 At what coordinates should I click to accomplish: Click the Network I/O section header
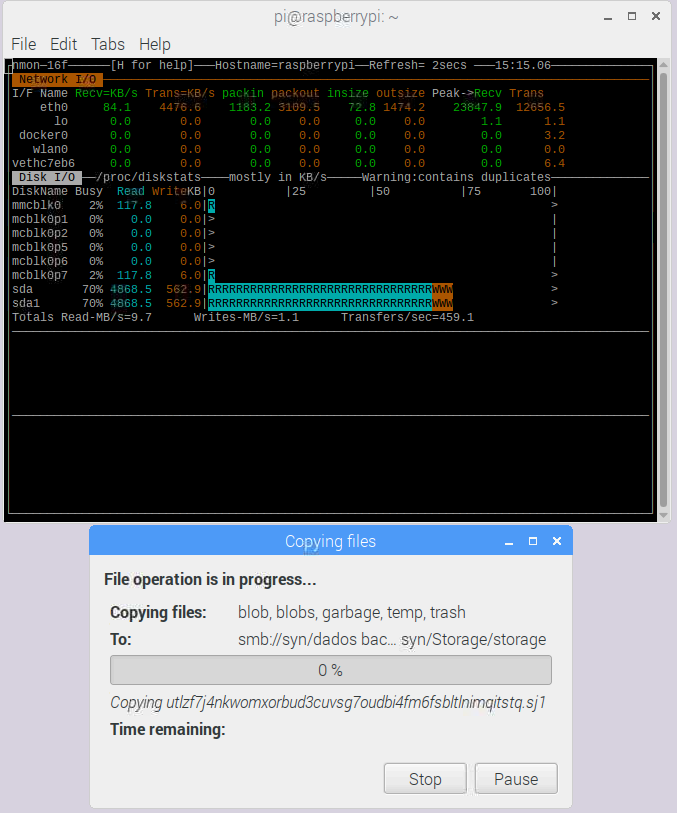coord(58,79)
